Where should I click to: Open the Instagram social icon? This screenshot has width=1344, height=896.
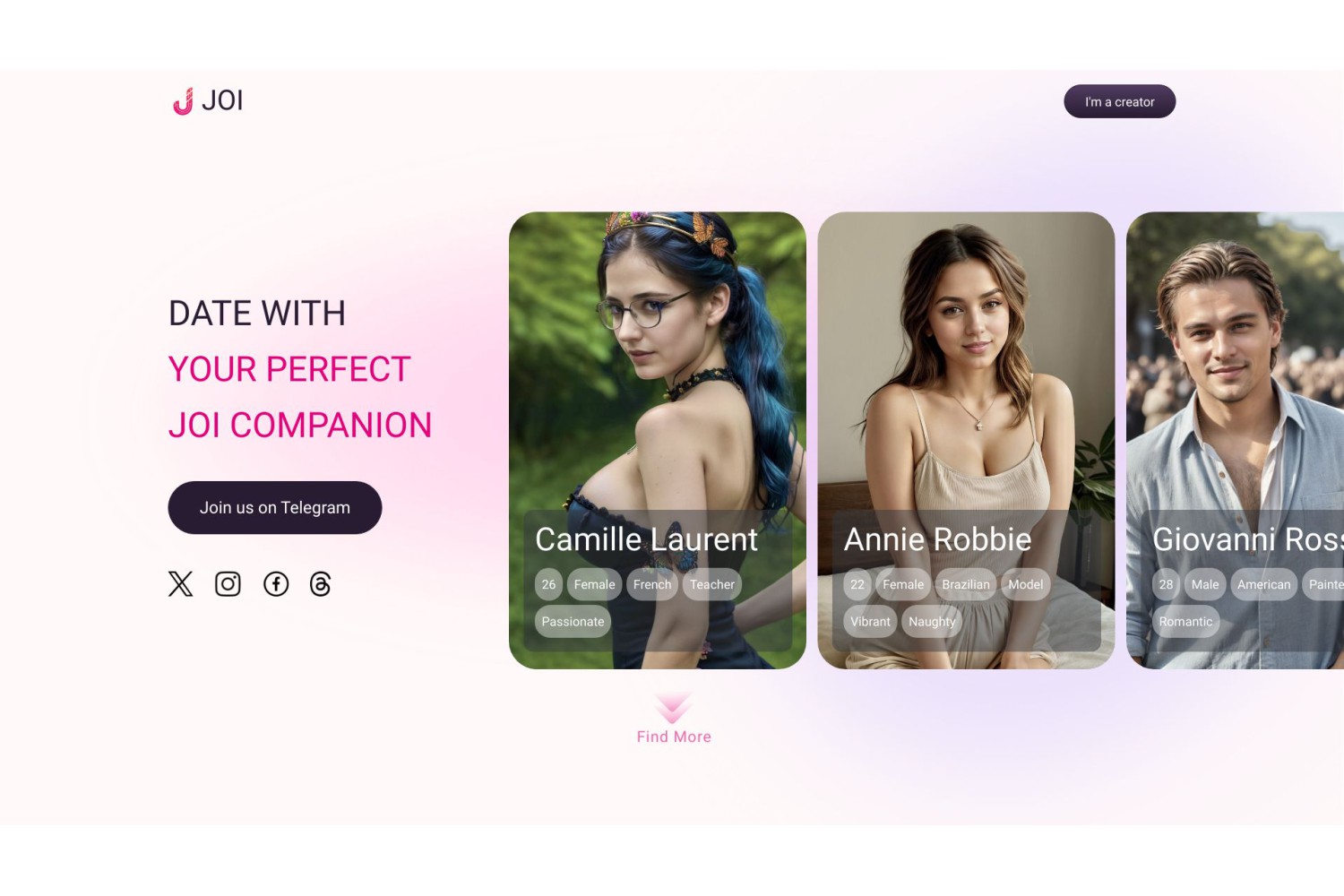(x=228, y=584)
